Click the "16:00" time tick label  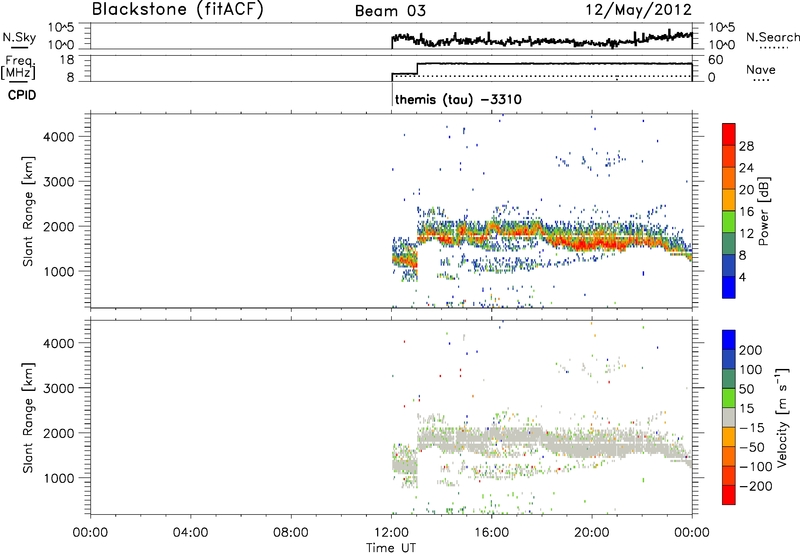[x=491, y=533]
